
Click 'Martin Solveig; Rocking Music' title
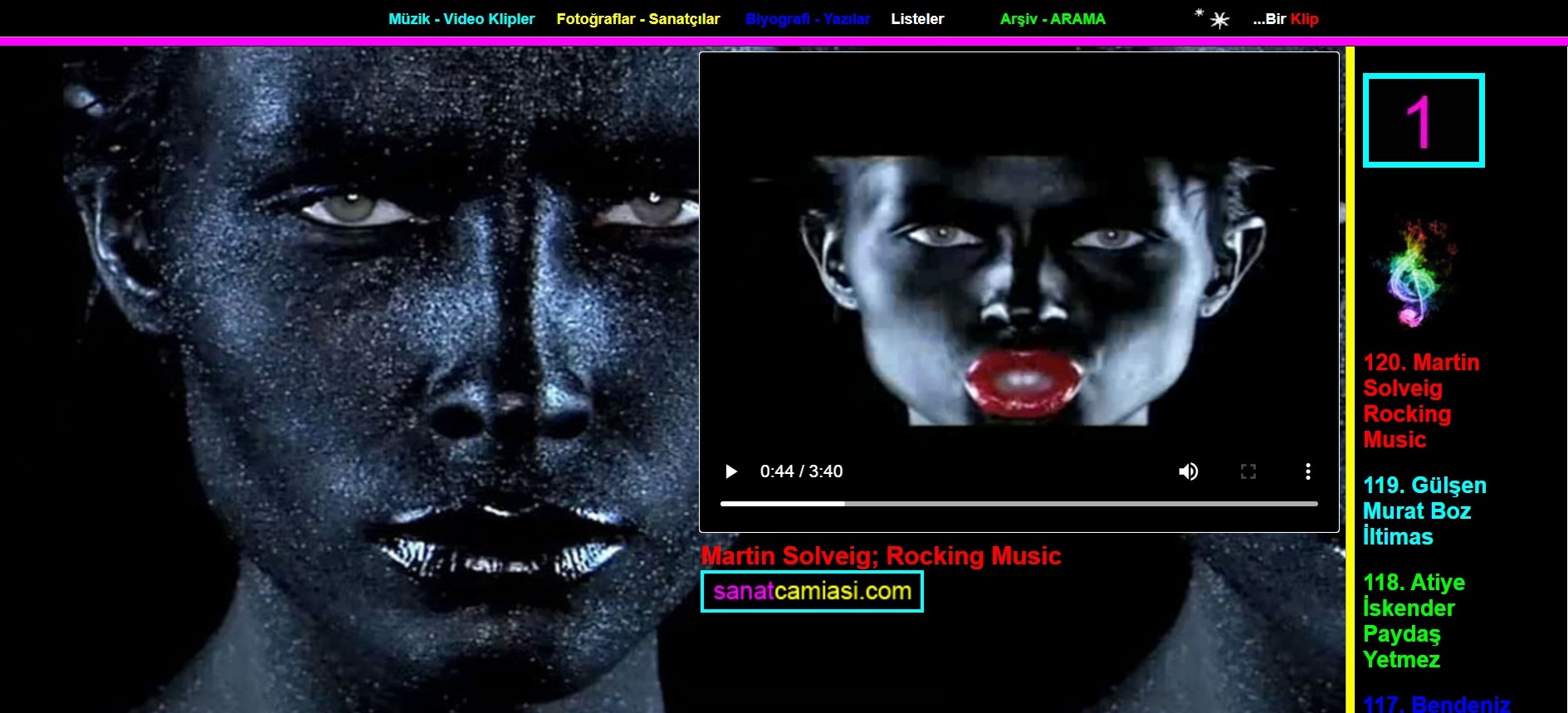pyautogui.click(x=881, y=555)
